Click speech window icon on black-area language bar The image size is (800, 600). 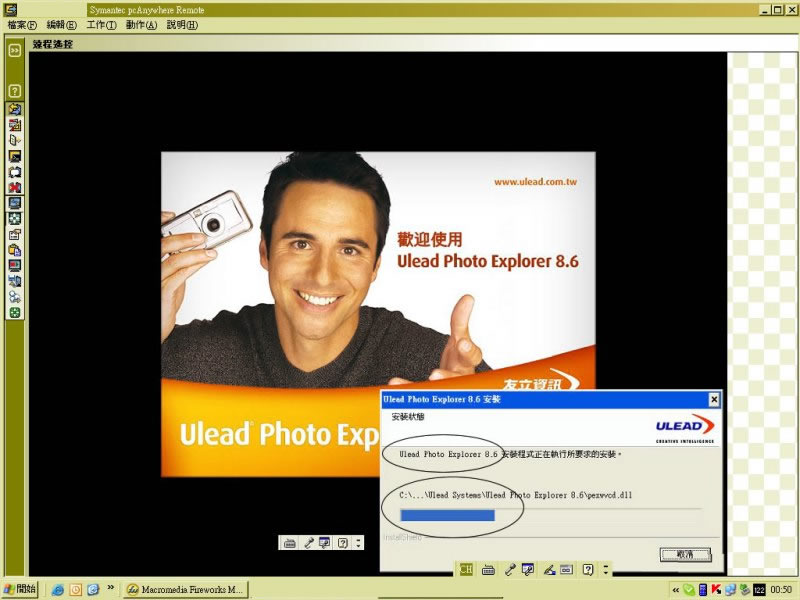click(324, 543)
